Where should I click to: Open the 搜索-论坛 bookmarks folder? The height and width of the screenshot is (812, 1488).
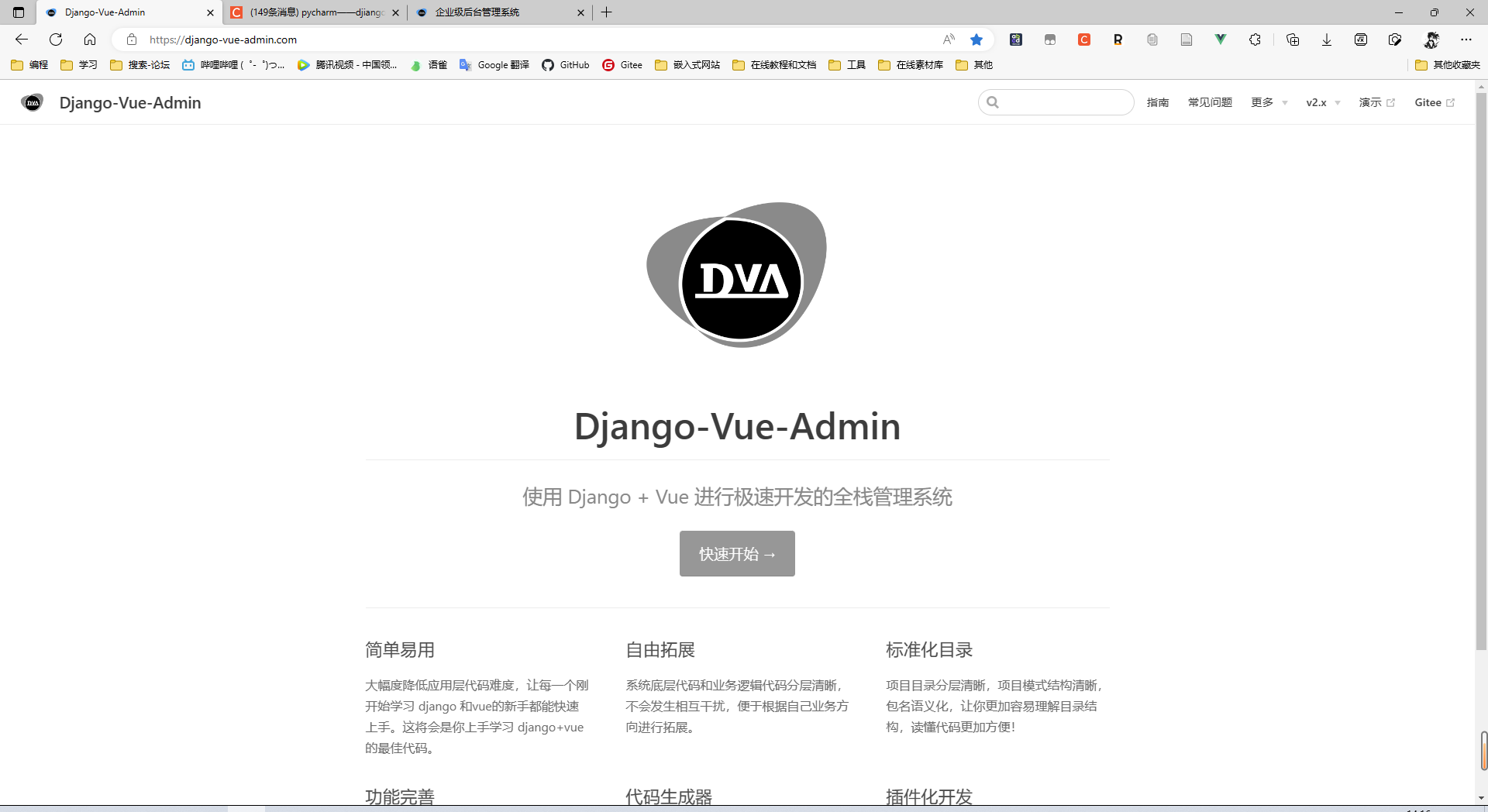139,65
